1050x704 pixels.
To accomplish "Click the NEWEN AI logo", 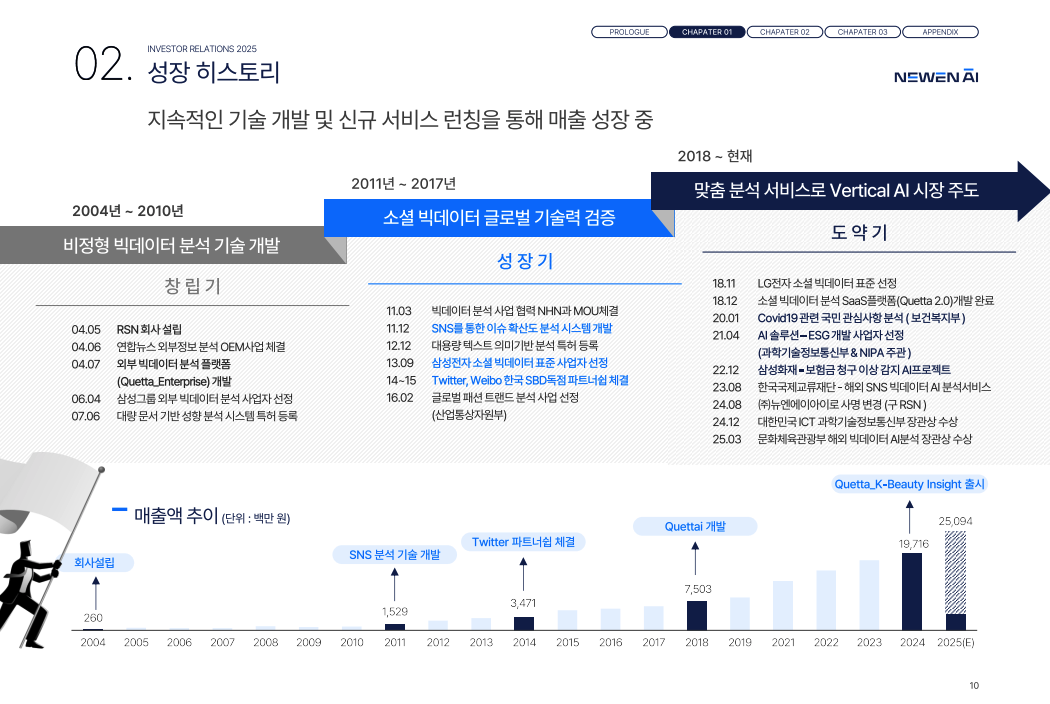I will click(x=935, y=76).
